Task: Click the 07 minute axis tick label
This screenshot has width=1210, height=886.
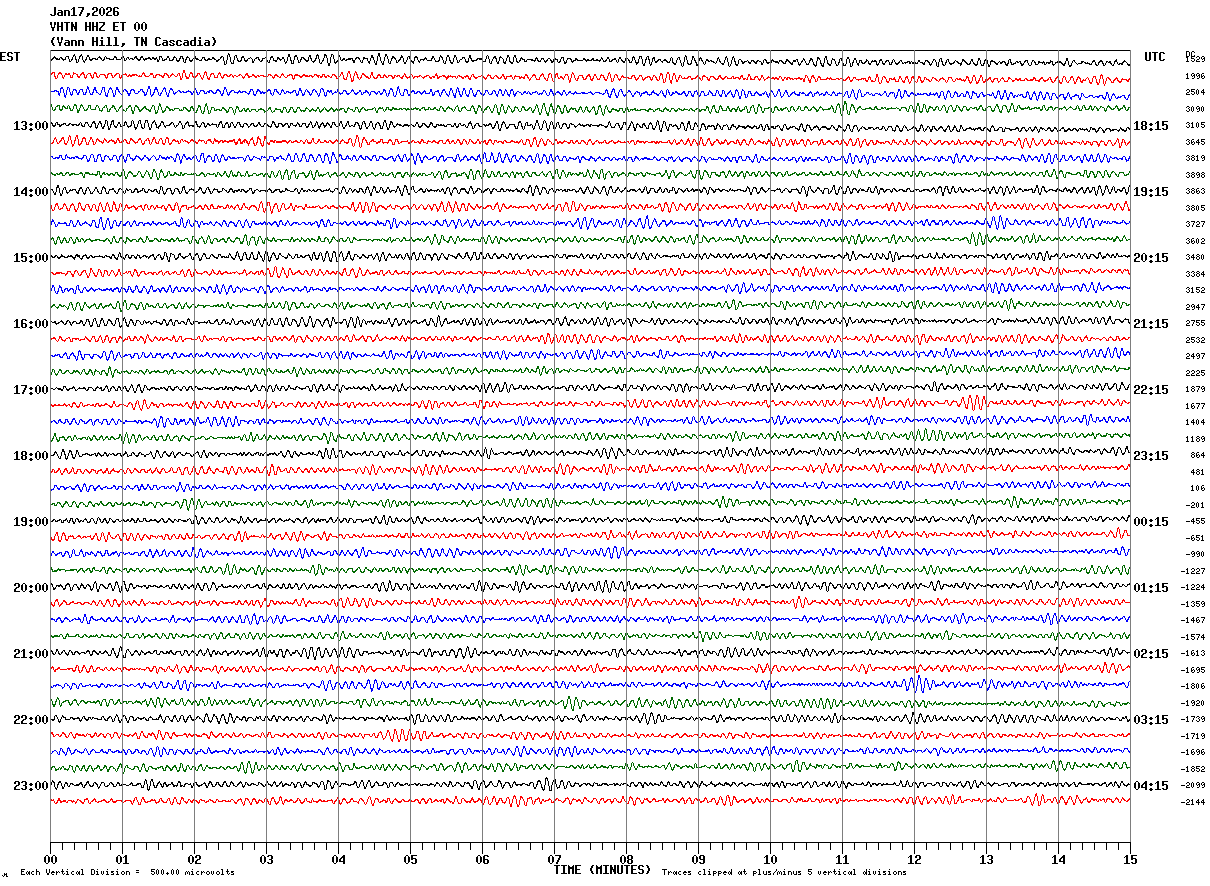Action: pos(554,860)
